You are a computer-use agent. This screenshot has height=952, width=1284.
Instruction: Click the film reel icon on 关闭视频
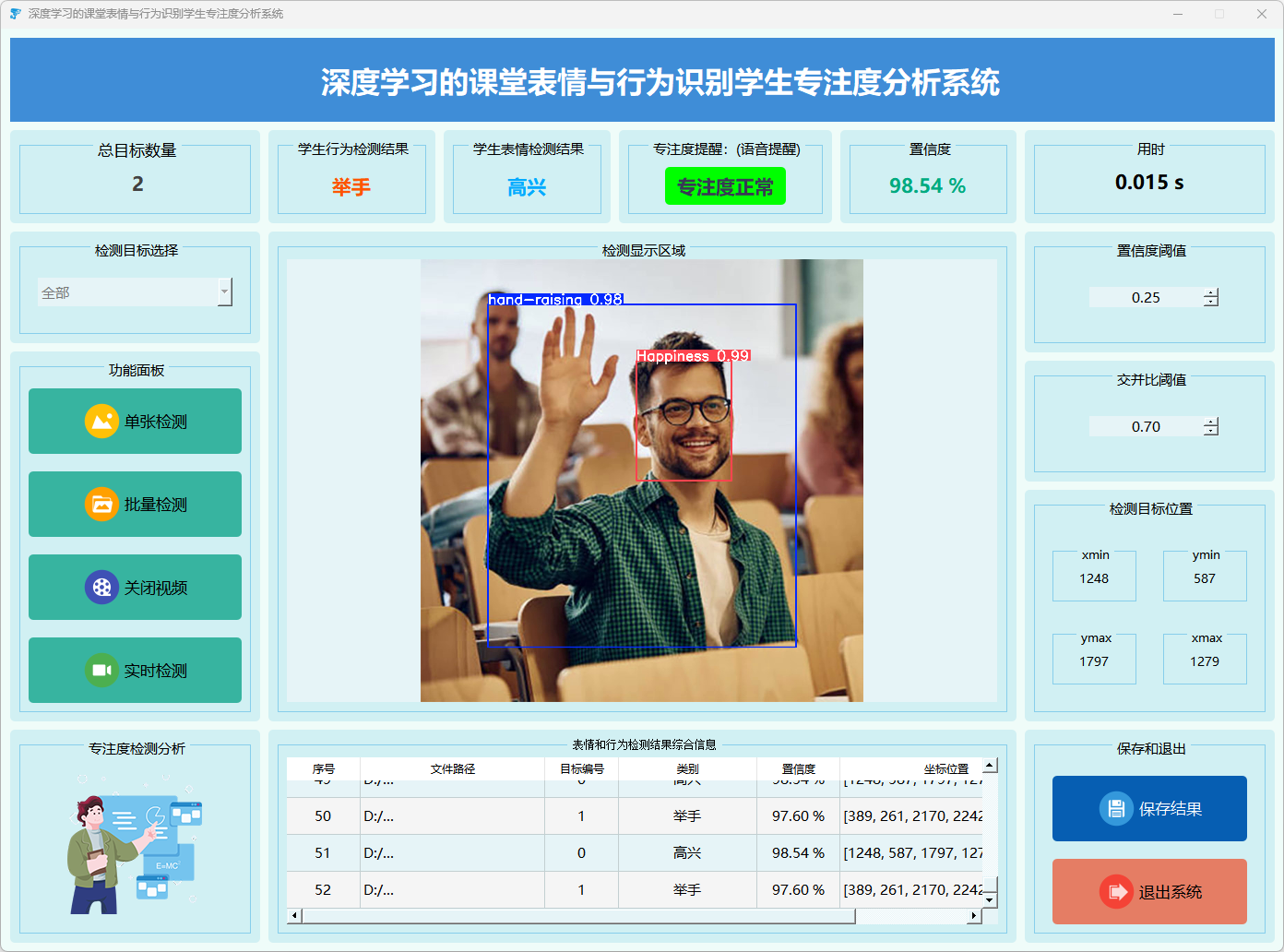tap(101, 588)
